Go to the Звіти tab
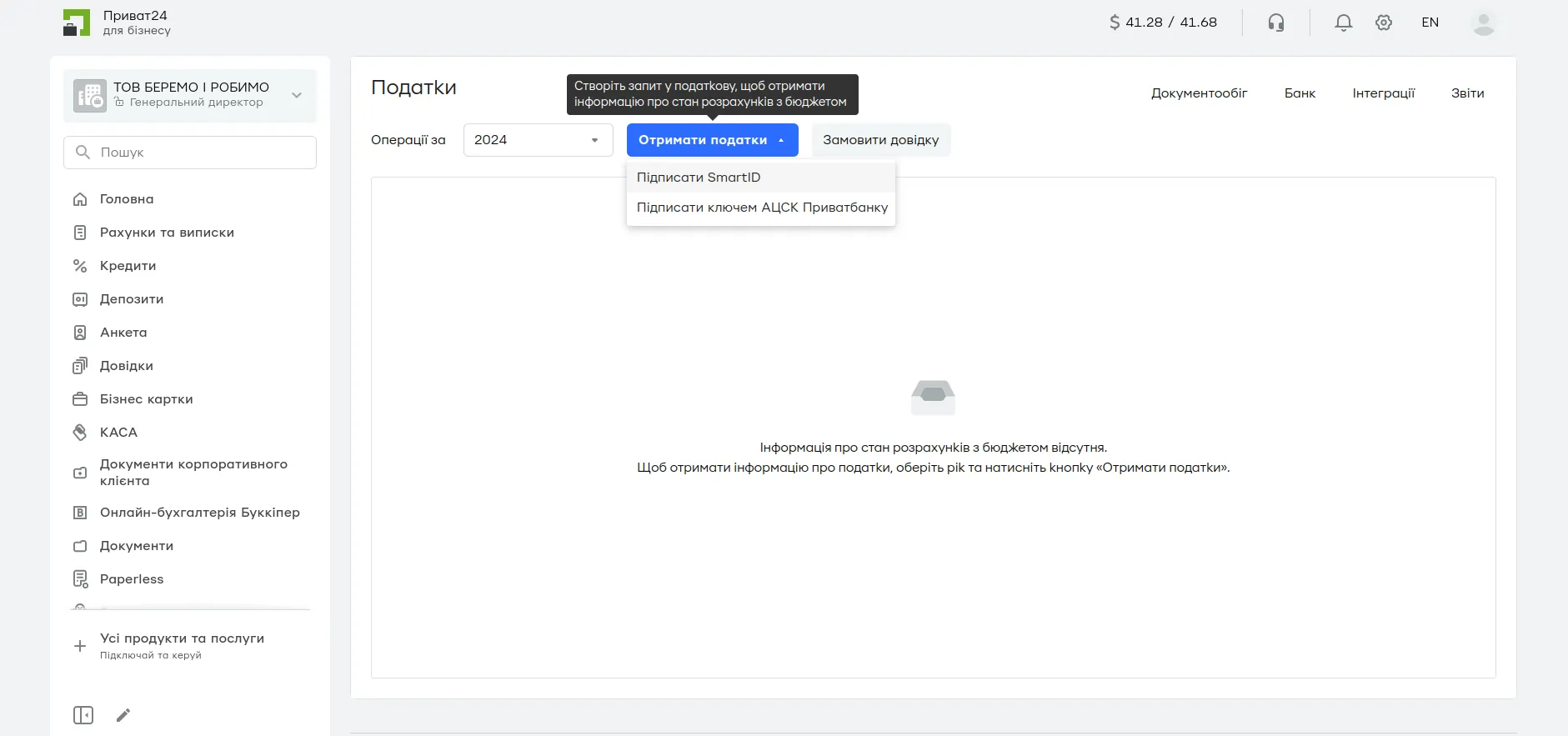Image resolution: width=1568 pixels, height=736 pixels. pyautogui.click(x=1467, y=93)
